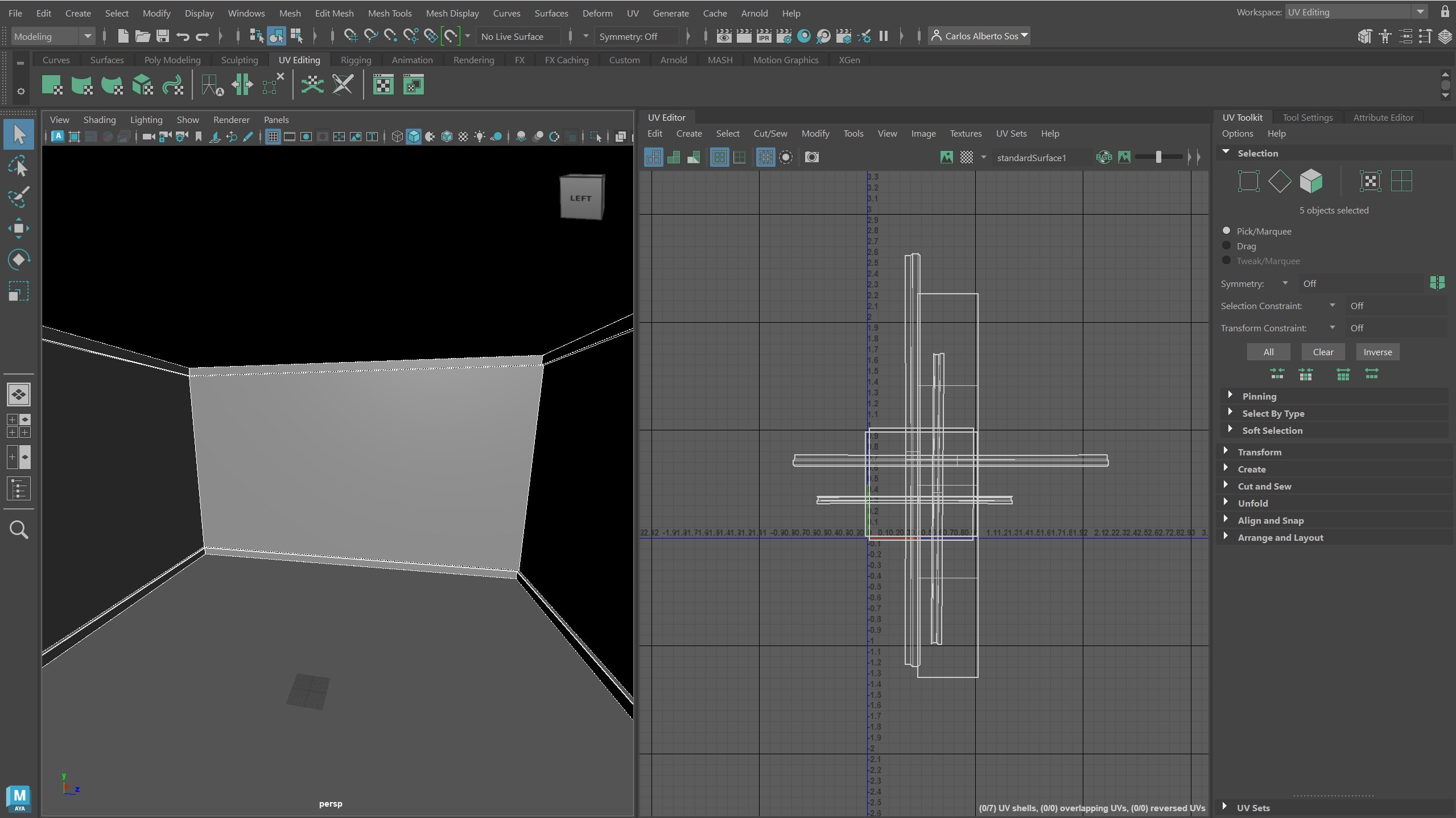The image size is (1456, 818).
Task: Switch to the Tool Settings tab
Action: pos(1307,117)
